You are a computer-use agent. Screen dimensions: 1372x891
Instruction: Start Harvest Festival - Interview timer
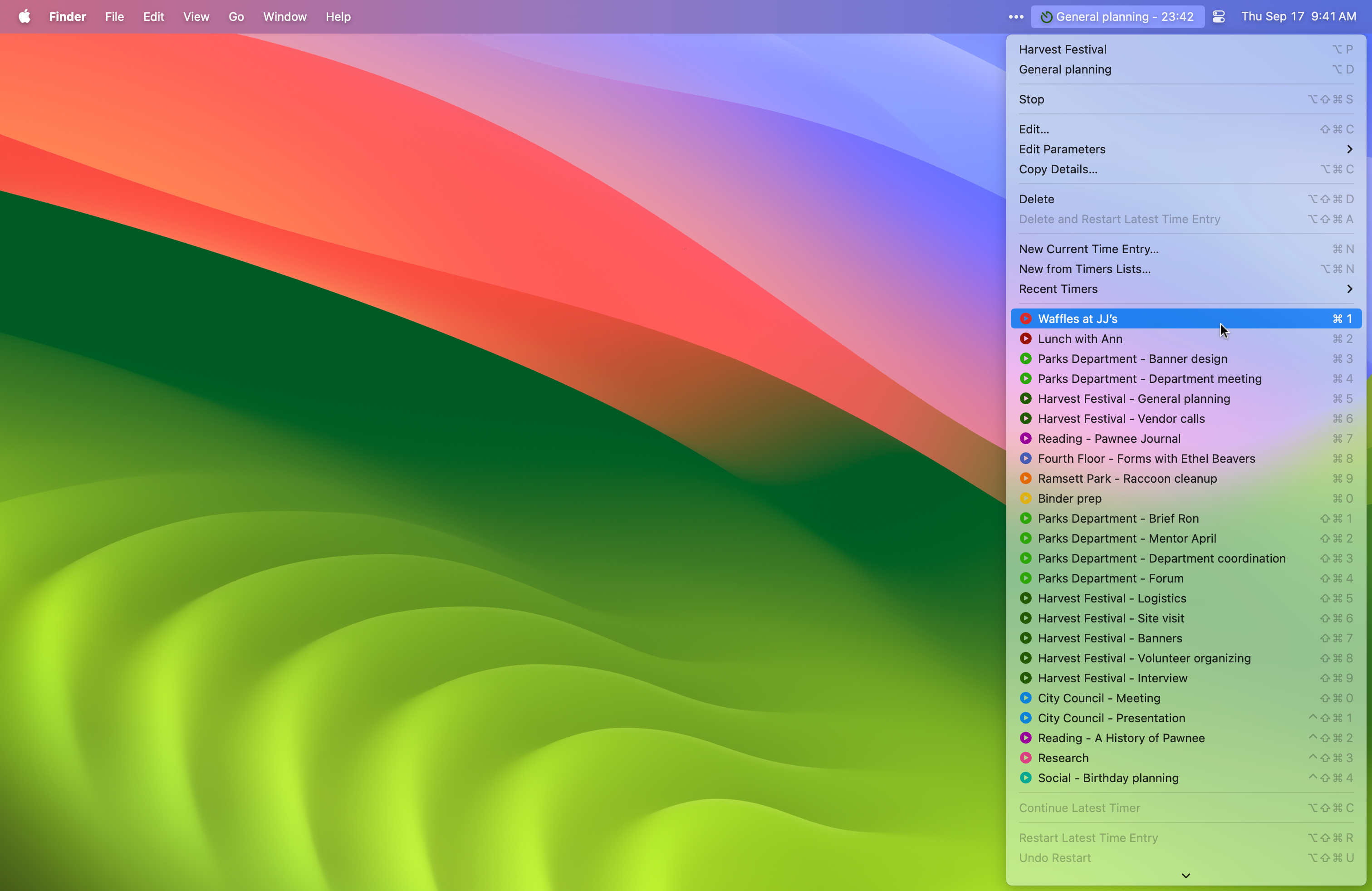click(x=1186, y=678)
